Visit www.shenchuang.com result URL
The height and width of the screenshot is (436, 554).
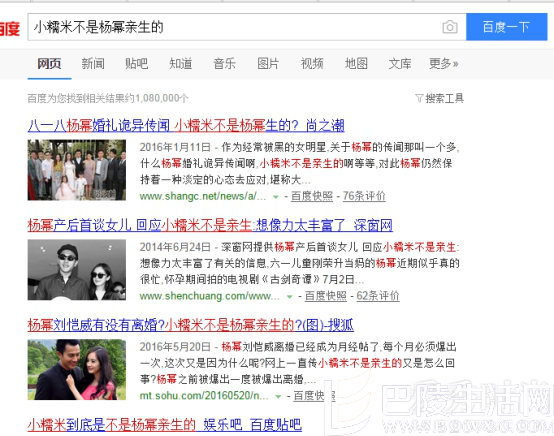pyautogui.click(x=210, y=296)
